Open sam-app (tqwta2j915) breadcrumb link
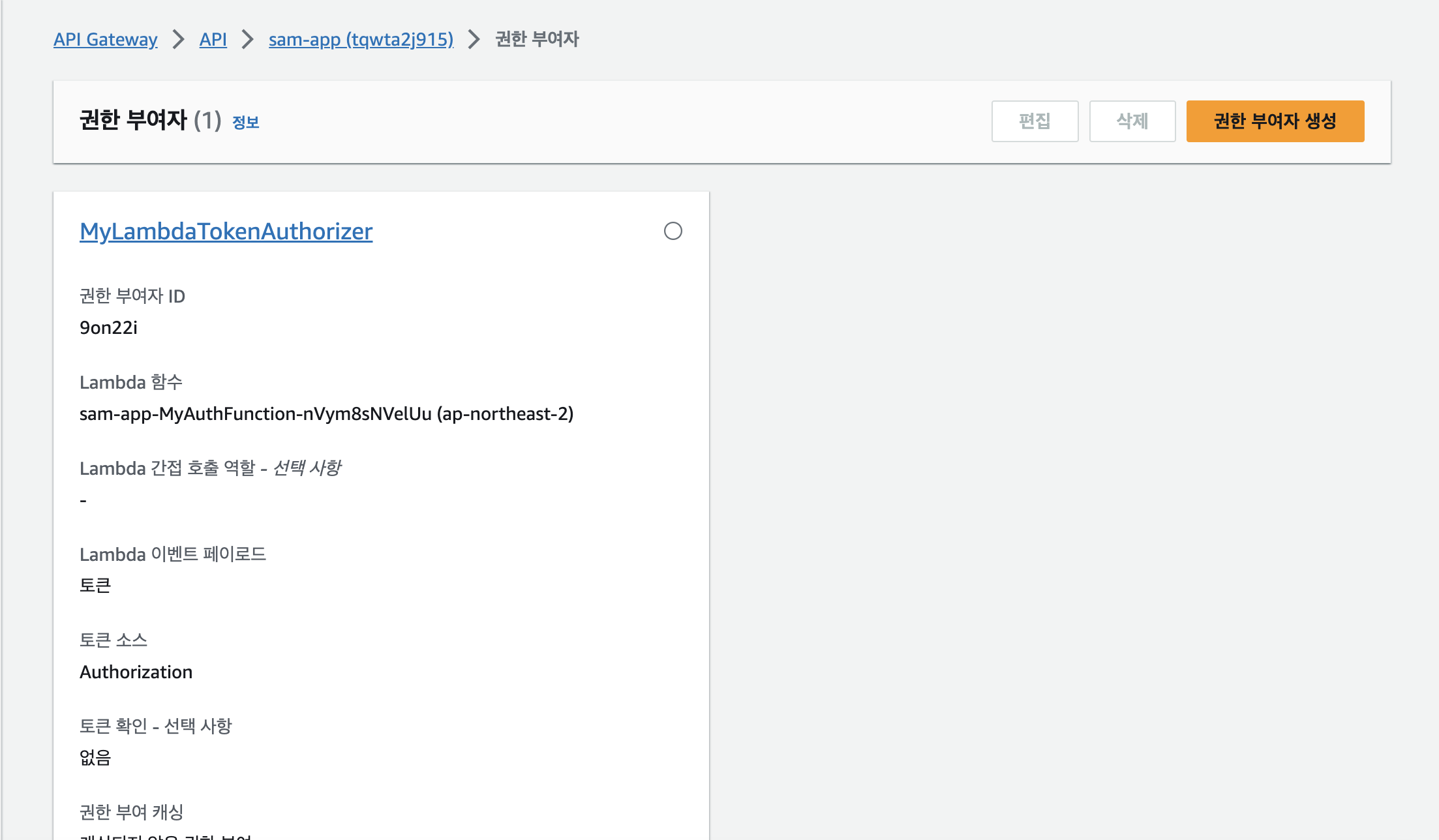The image size is (1439, 840). coord(361,39)
